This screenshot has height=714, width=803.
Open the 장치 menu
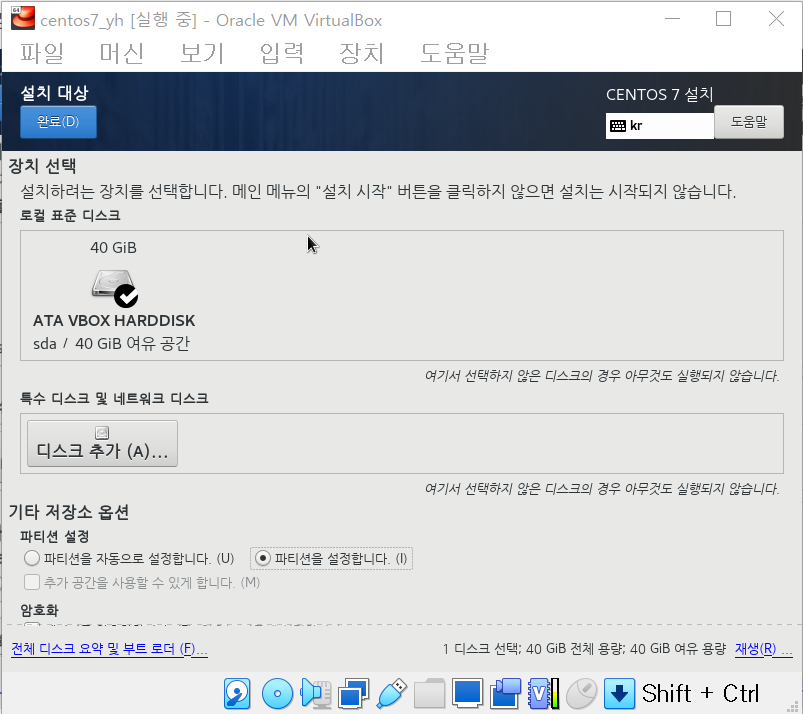362,53
